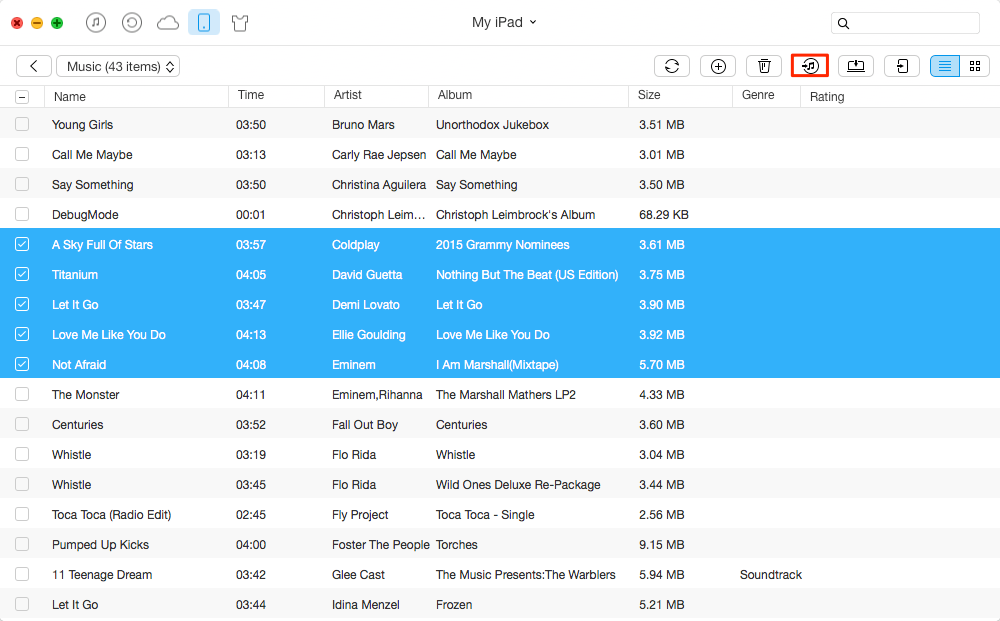Check The Monster row checkbox
The width and height of the screenshot is (1000, 621).
pos(22,394)
